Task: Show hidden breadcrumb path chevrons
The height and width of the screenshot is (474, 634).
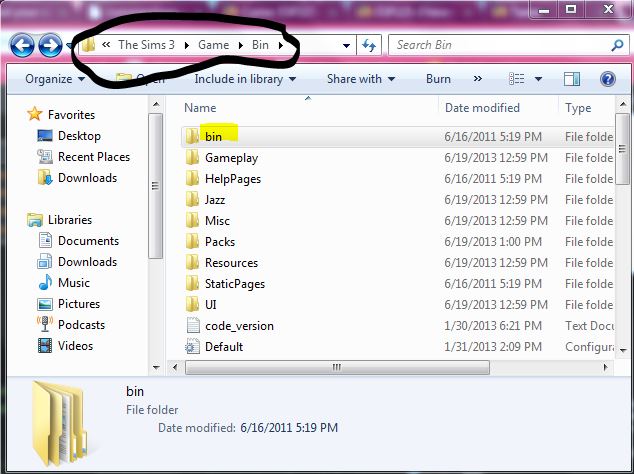Action: tap(106, 45)
